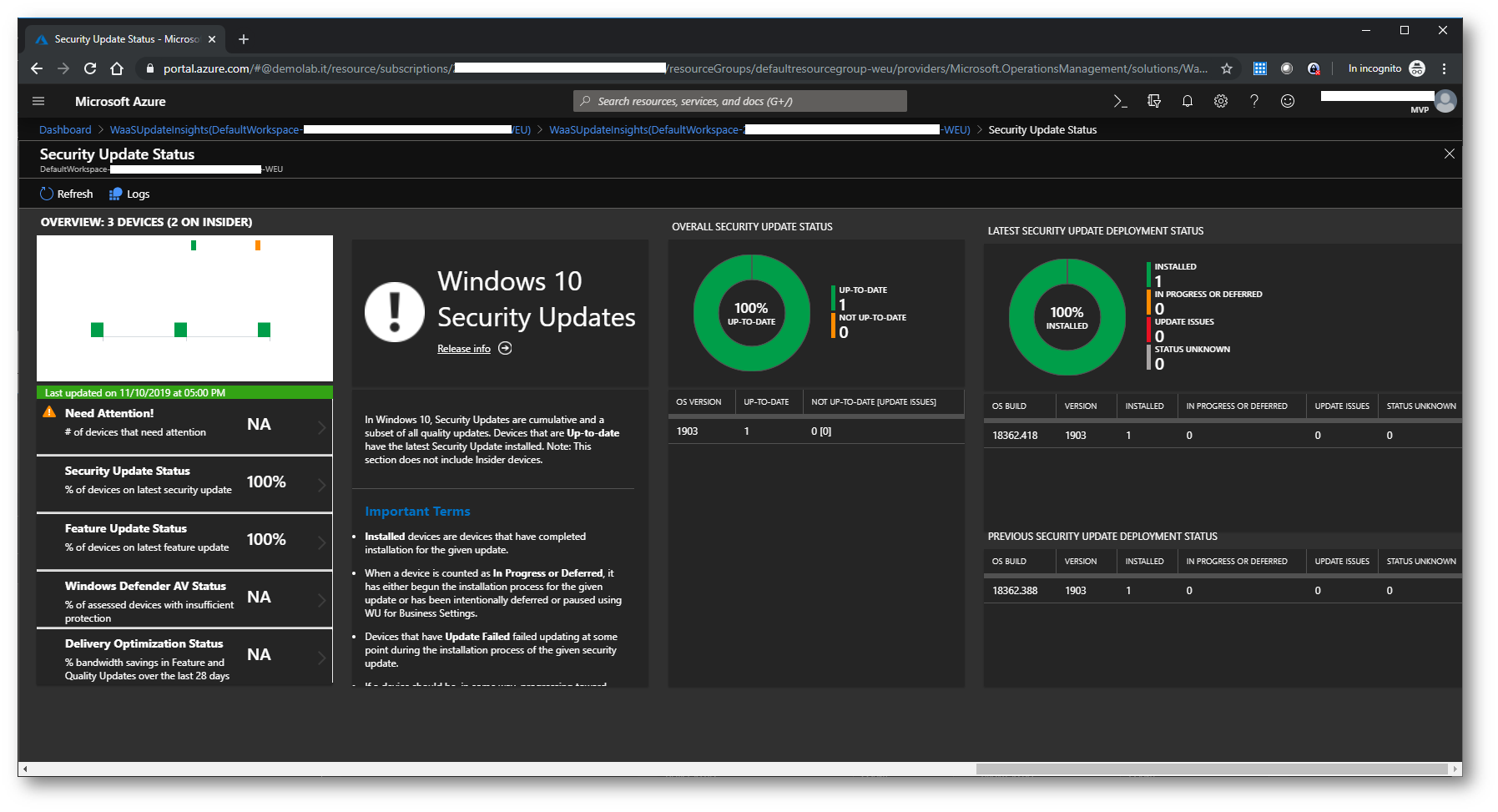Viewport: 1498px width, 812px height.
Task: Open portal settings gear
Action: [1221, 101]
